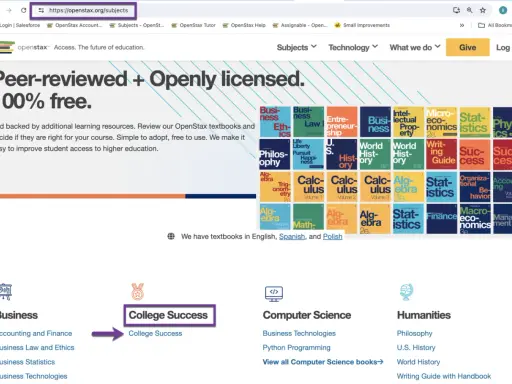The image size is (512, 384).
Task: Open Business Statistics link
Action: tap(27, 362)
